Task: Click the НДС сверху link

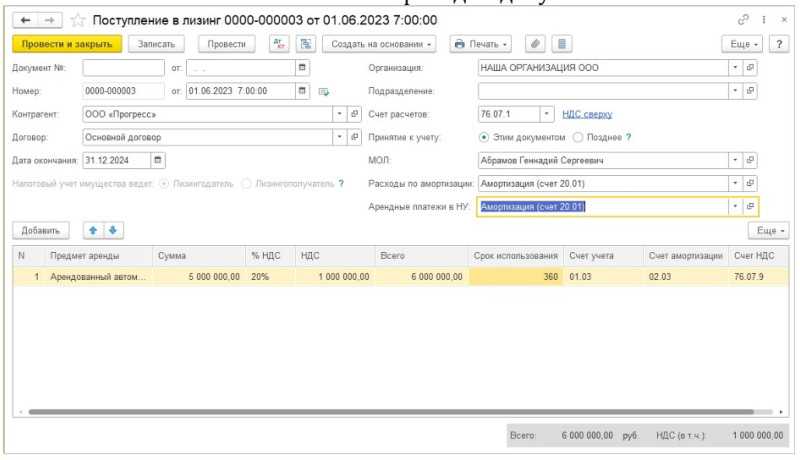Action: click(x=587, y=114)
